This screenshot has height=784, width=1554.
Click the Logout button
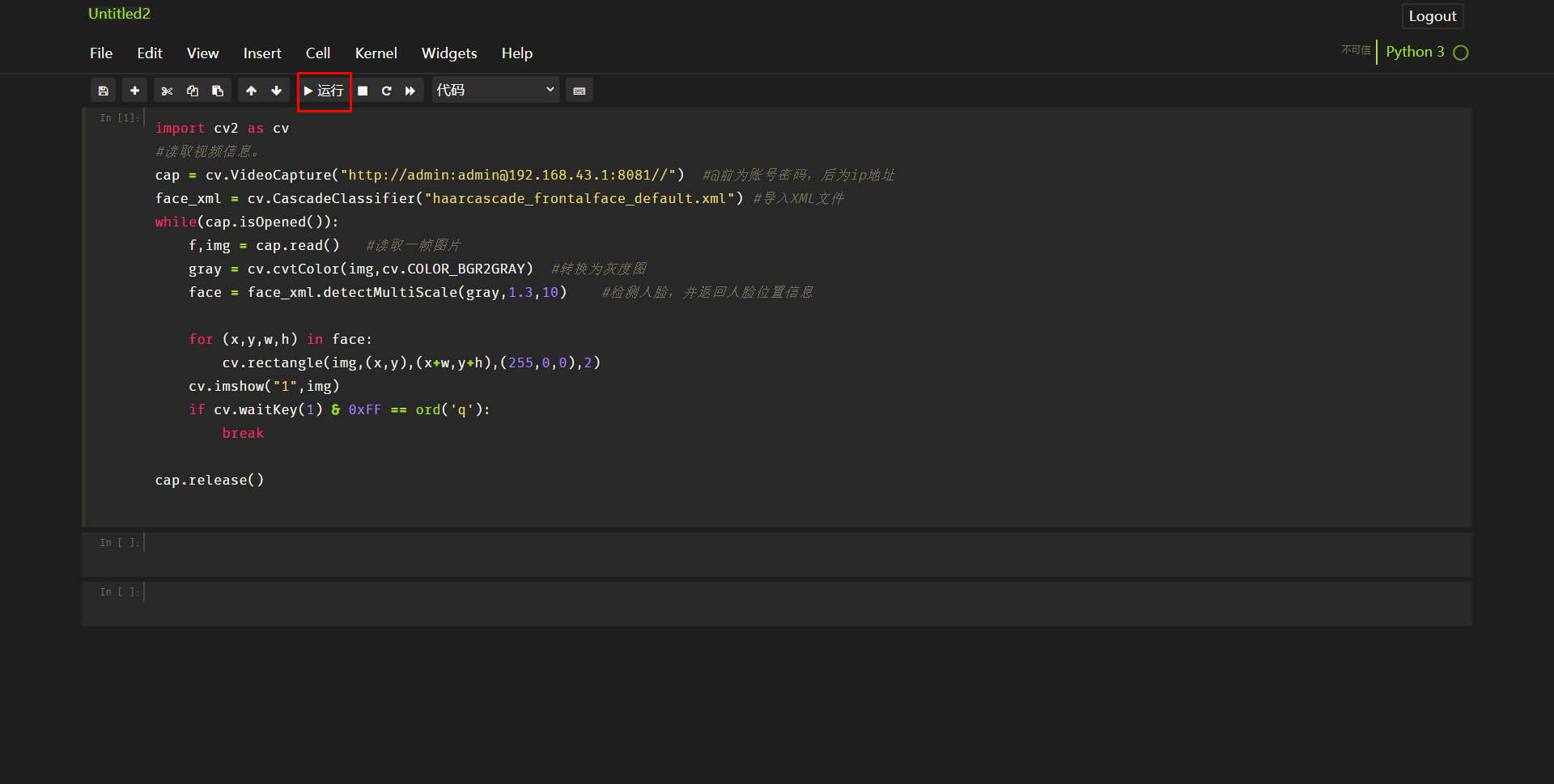coord(1433,16)
